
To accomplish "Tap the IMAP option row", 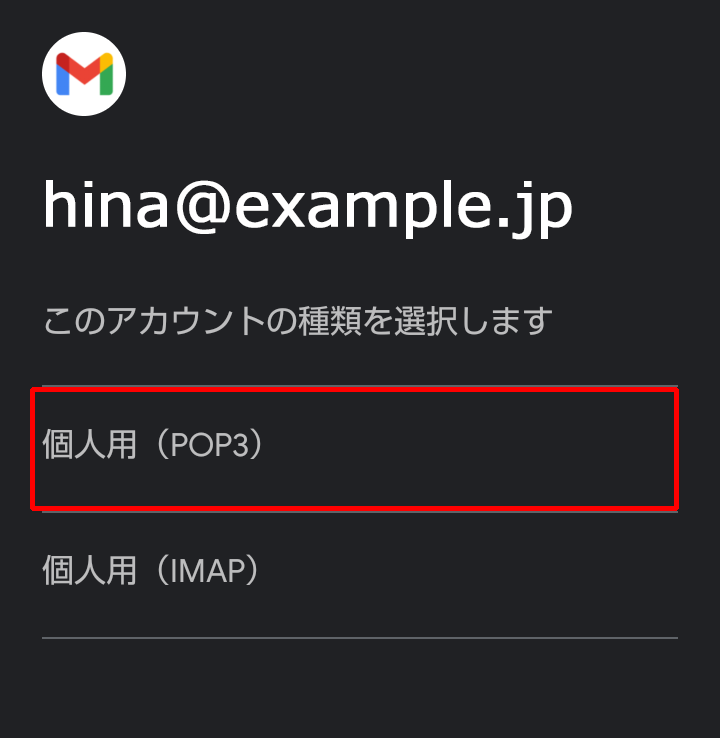I will (x=360, y=575).
